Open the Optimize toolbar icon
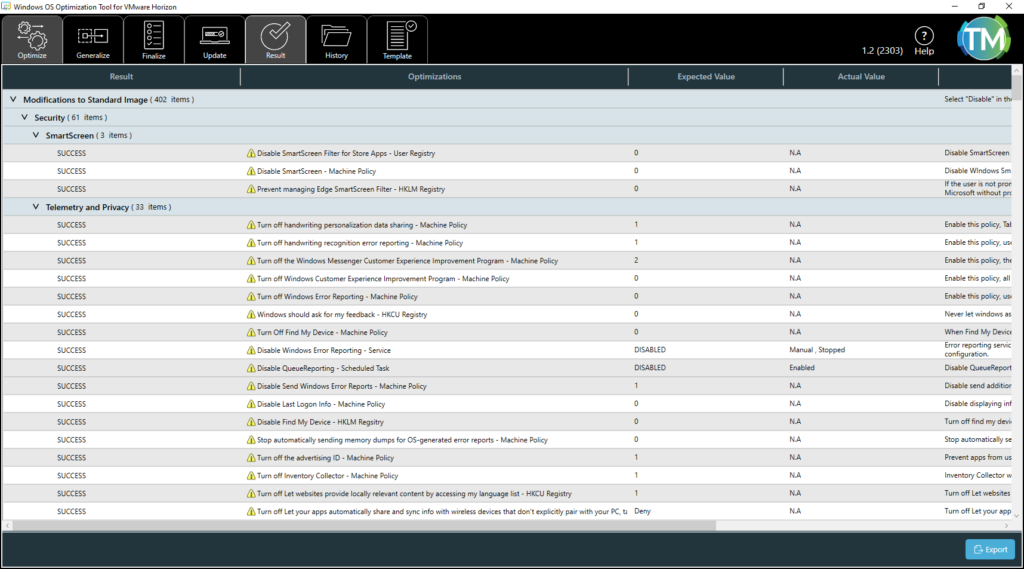 coord(32,40)
